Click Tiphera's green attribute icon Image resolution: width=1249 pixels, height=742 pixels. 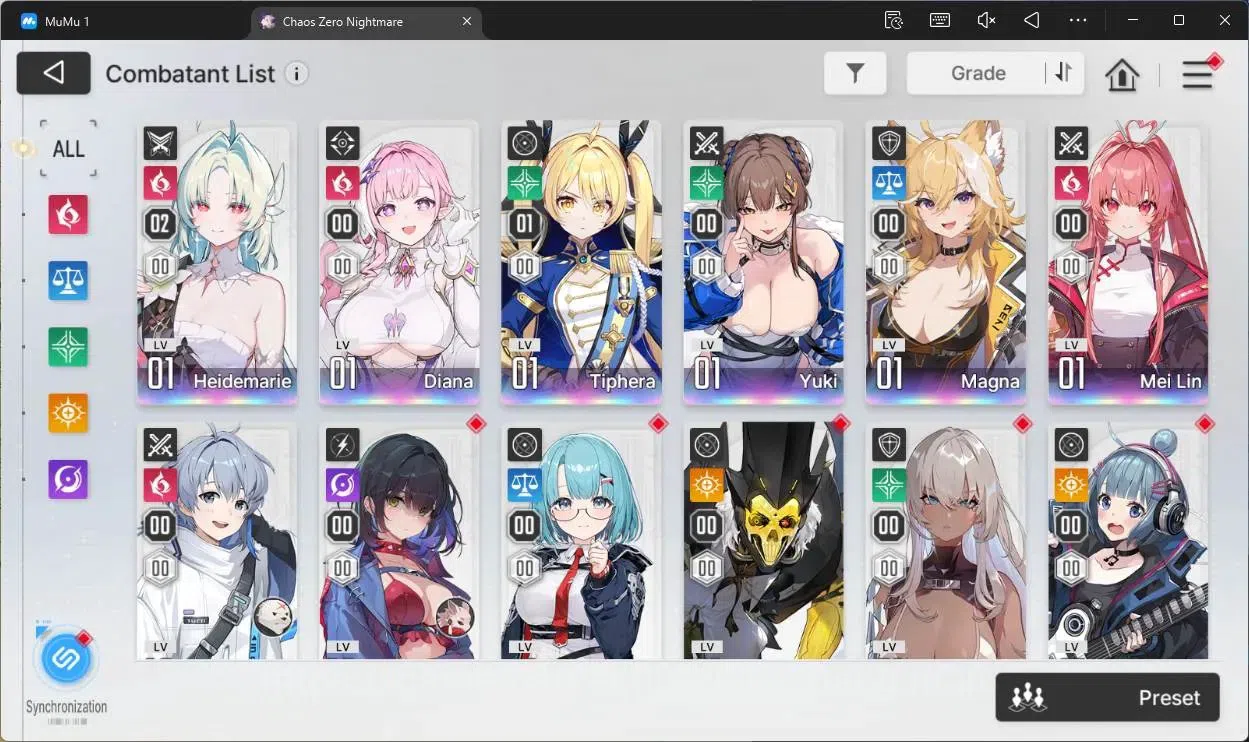point(524,183)
